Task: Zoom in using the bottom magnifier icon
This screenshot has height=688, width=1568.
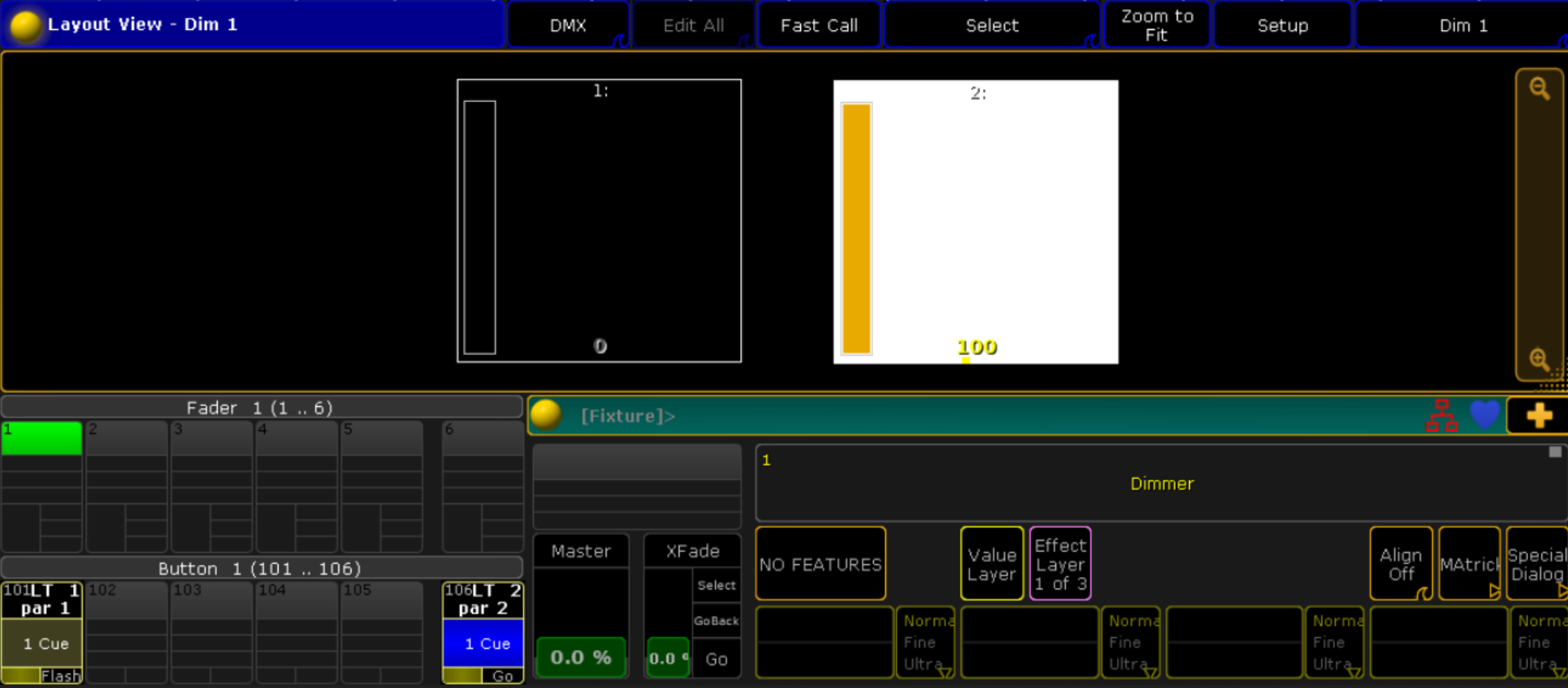Action: [1540, 359]
